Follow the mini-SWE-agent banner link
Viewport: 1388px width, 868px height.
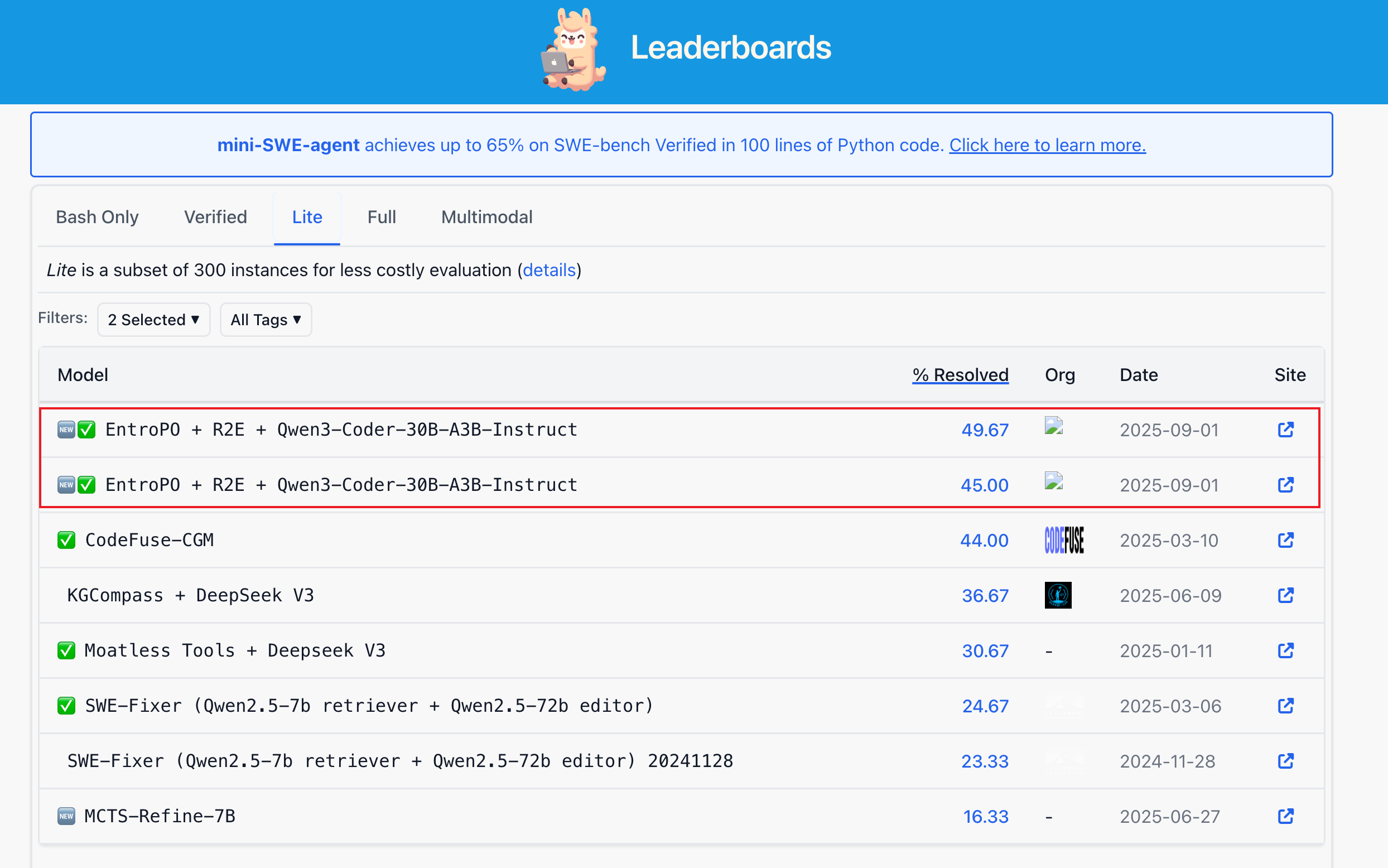[x=288, y=145]
